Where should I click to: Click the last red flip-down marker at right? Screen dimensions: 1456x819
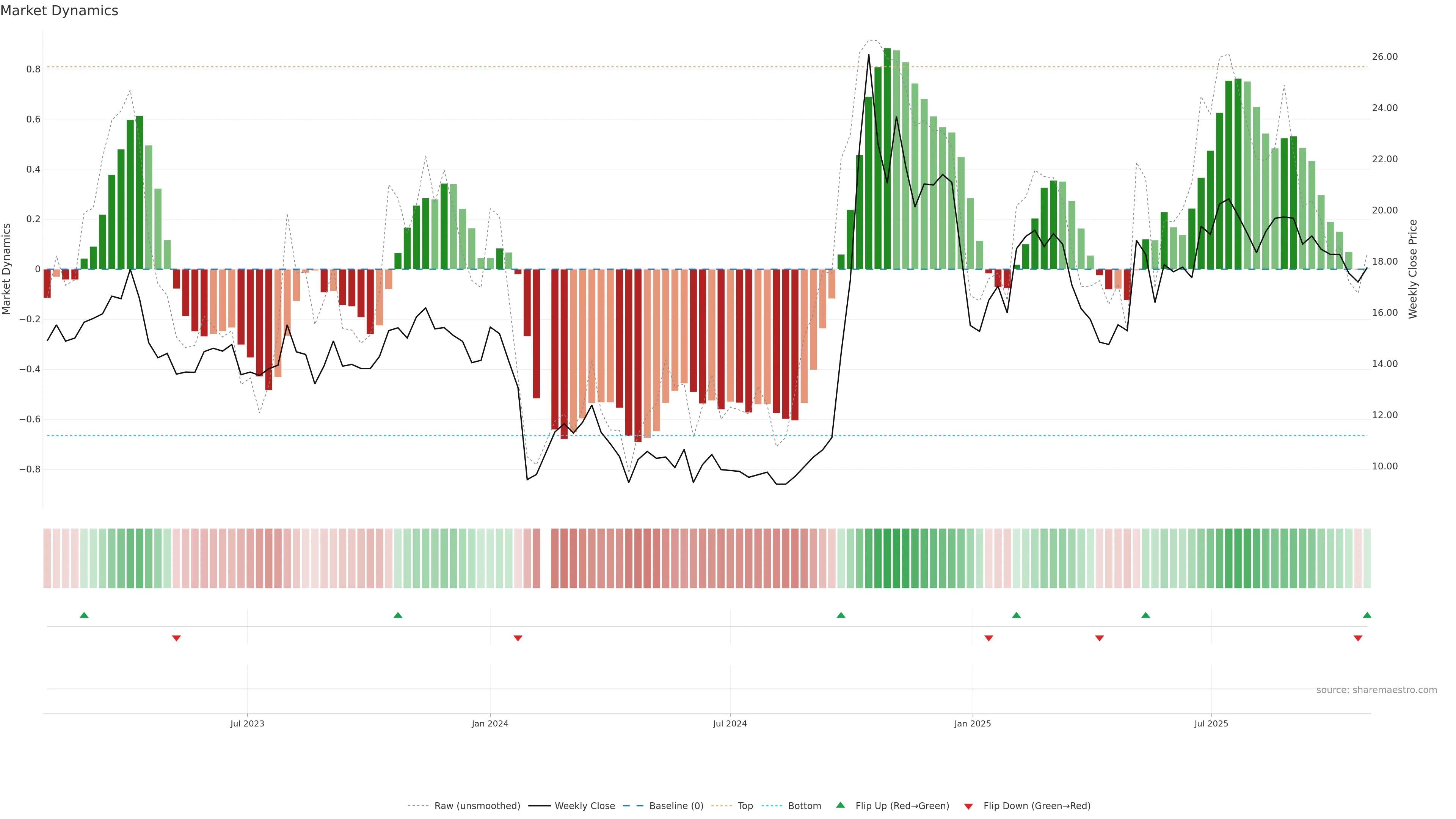[x=1358, y=638]
